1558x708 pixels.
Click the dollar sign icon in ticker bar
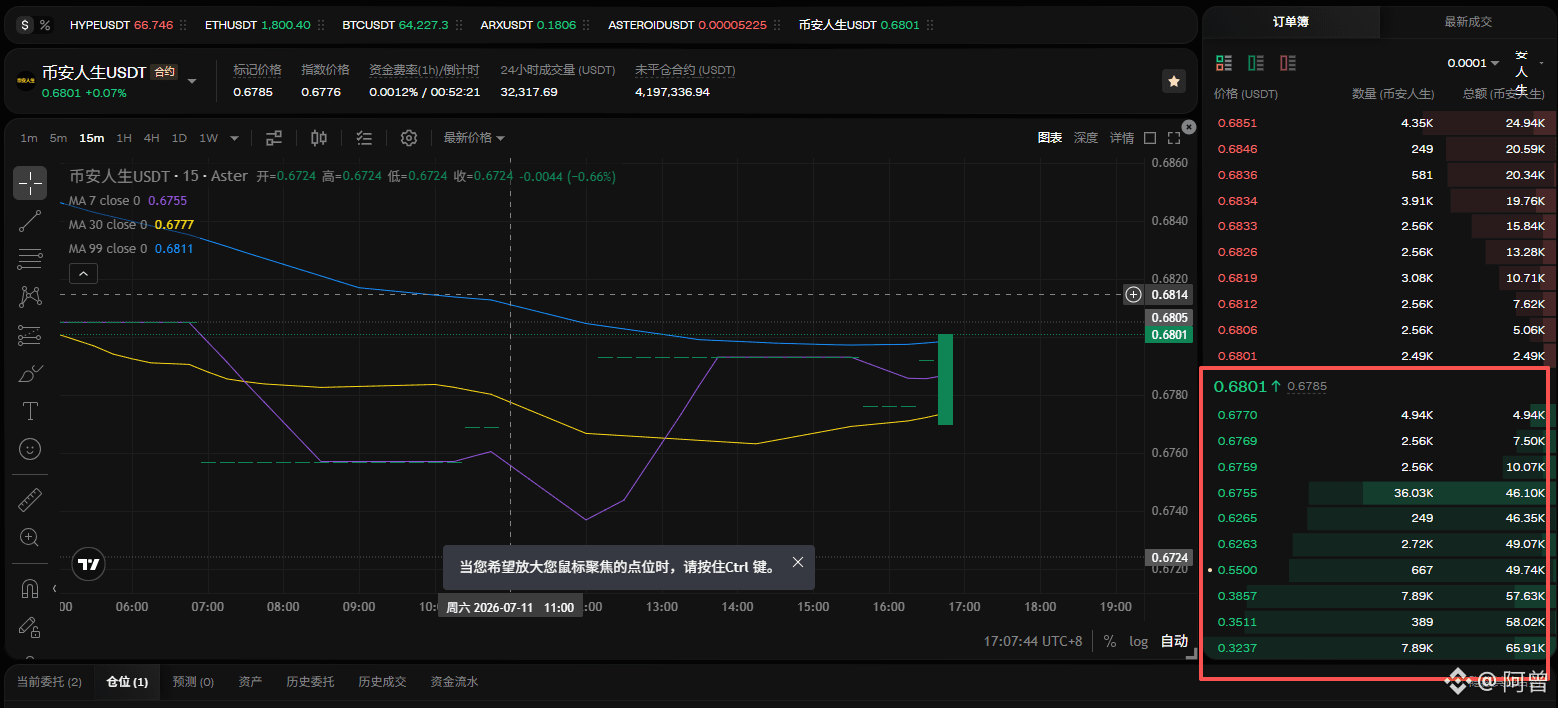pyautogui.click(x=25, y=24)
